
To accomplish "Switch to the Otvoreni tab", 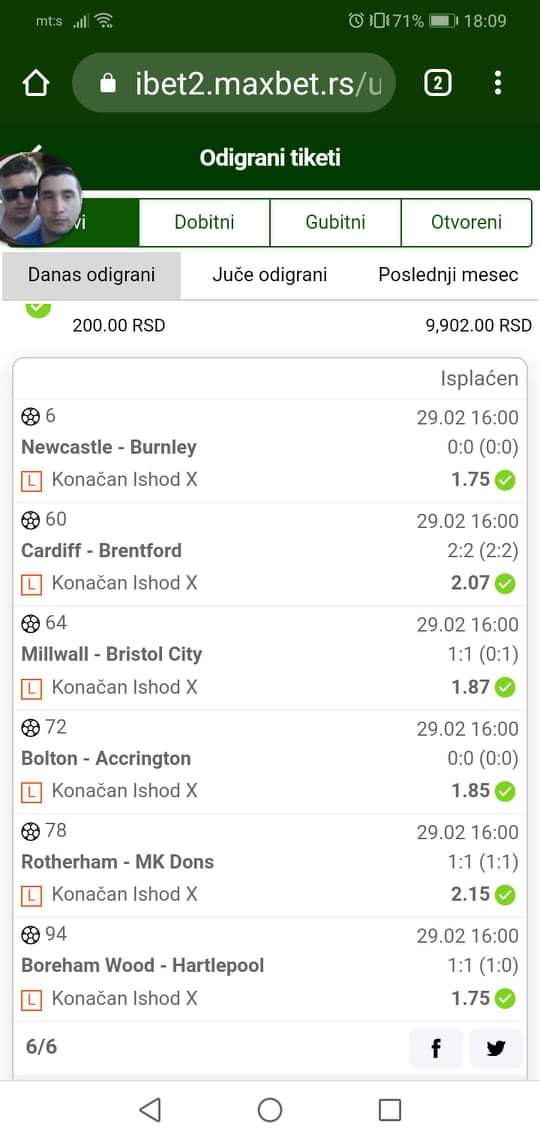I will (467, 222).
